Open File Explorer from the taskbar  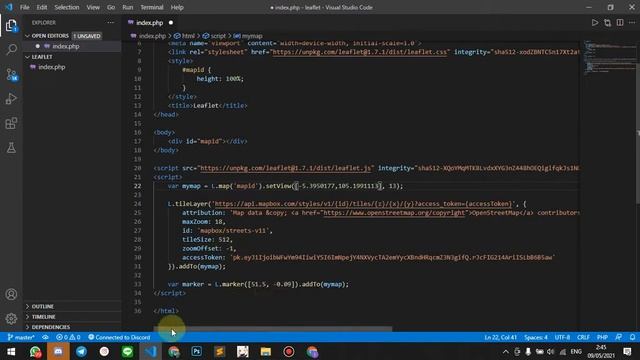click(266, 352)
